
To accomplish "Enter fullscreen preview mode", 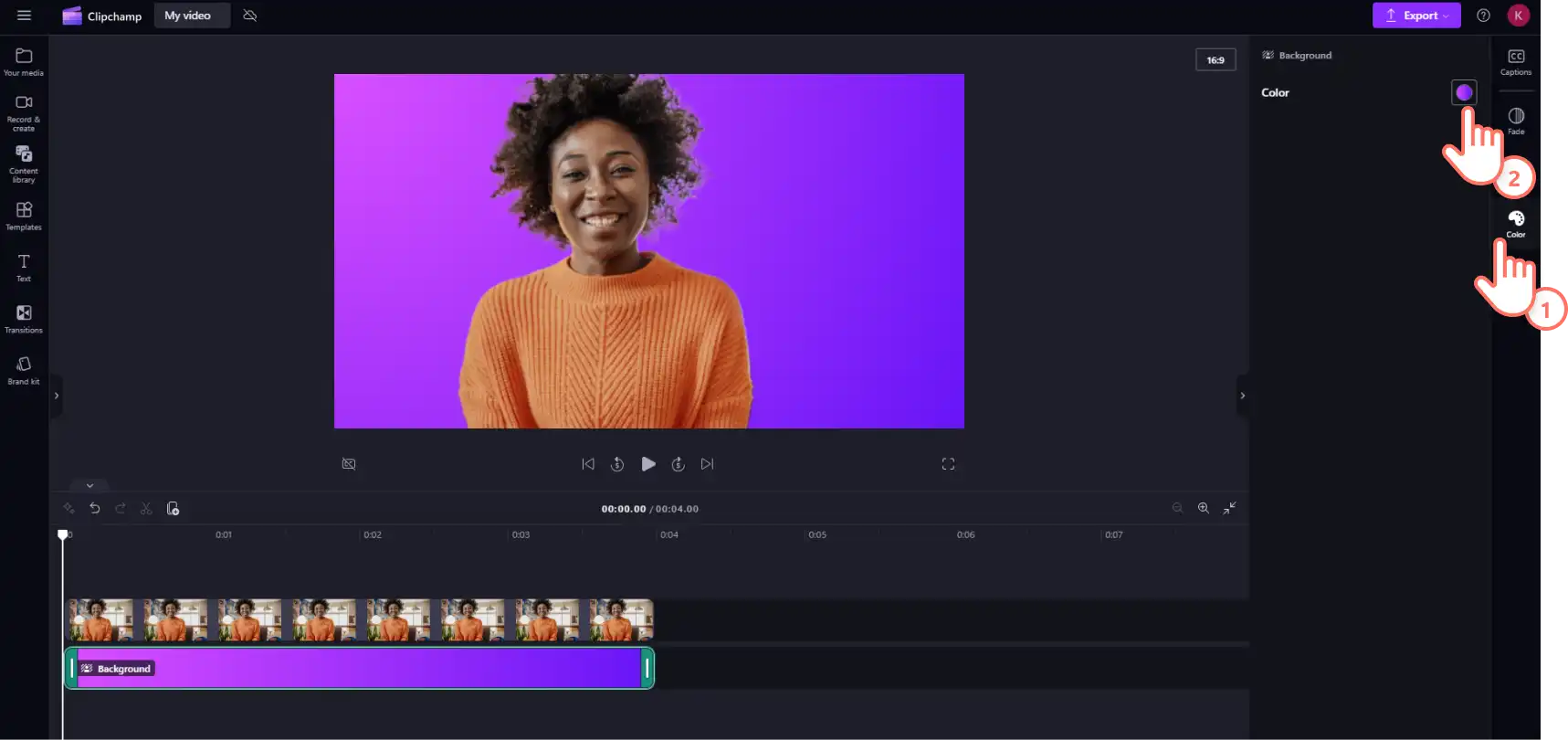I will 948,464.
